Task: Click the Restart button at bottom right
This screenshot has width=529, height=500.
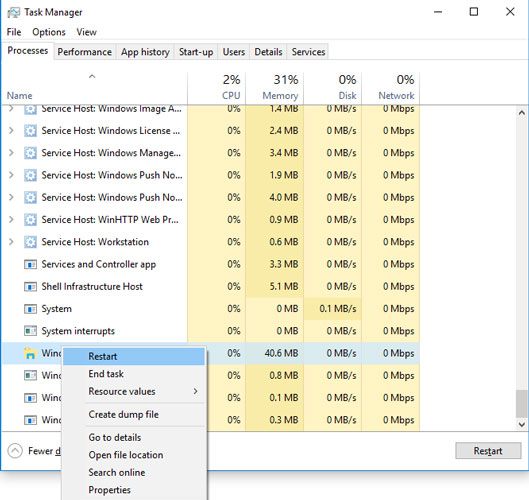Action: [x=488, y=451]
